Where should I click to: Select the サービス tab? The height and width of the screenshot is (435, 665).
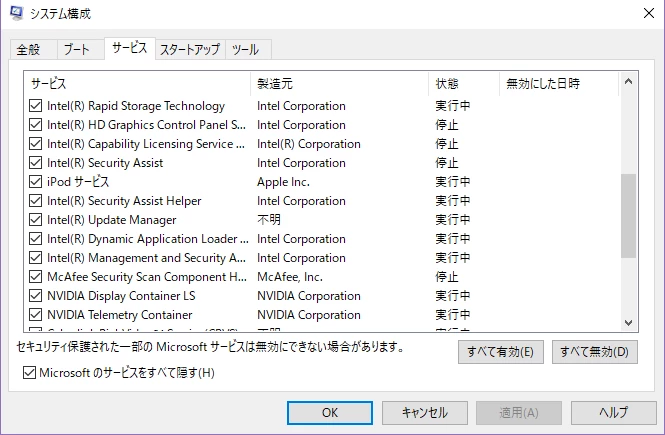pos(130,48)
